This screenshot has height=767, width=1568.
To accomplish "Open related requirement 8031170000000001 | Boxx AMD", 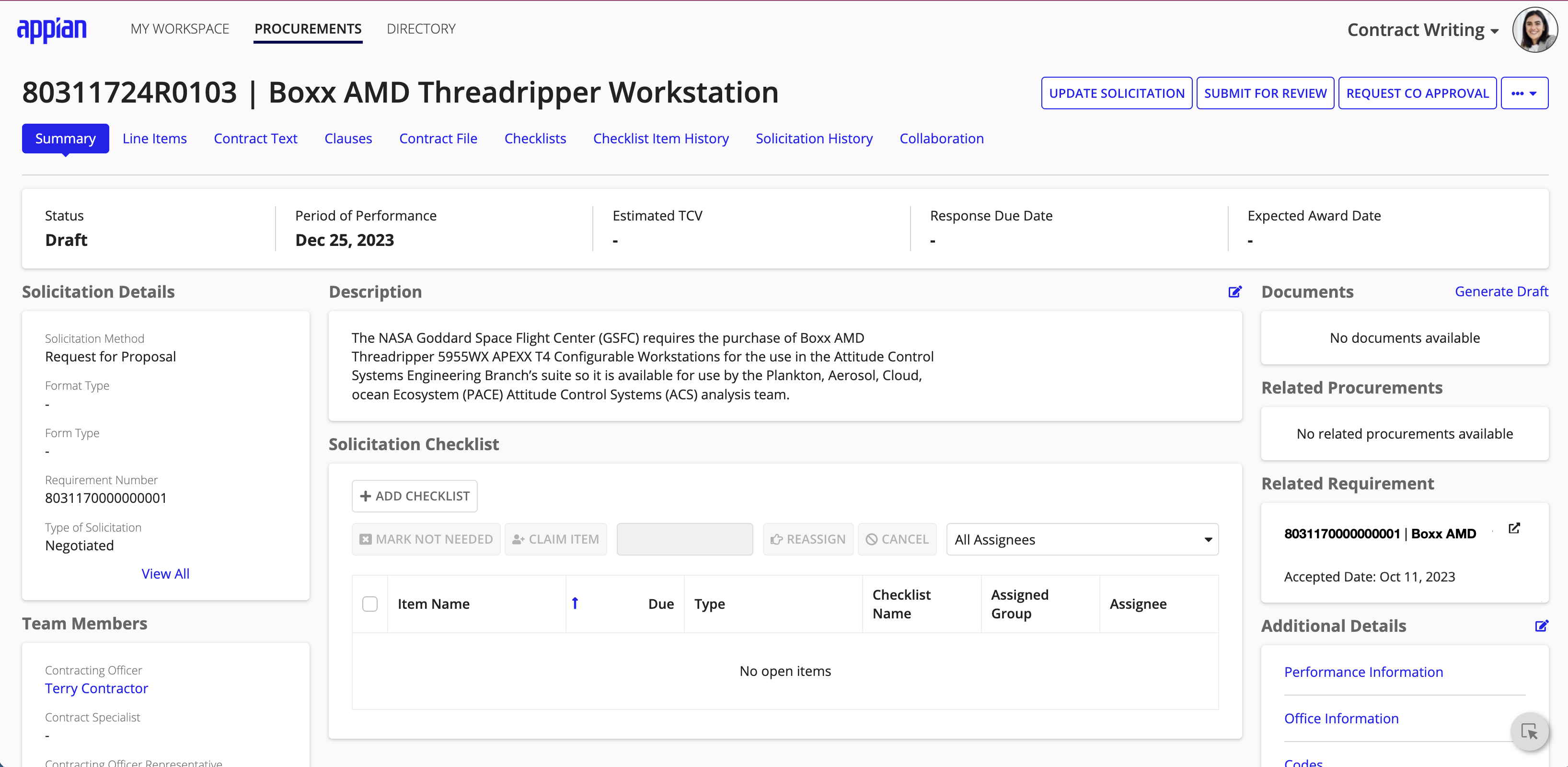I will [1381, 534].
